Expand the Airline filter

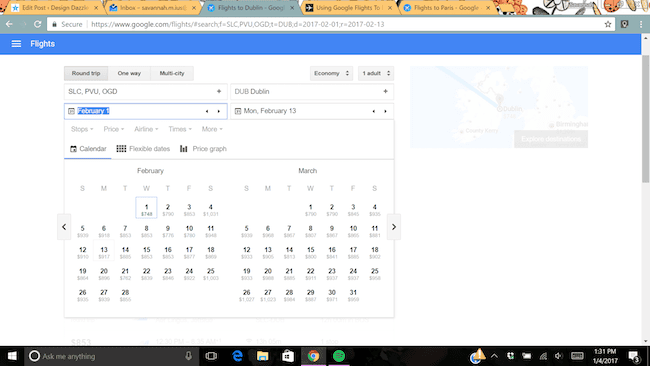pyautogui.click(x=146, y=129)
